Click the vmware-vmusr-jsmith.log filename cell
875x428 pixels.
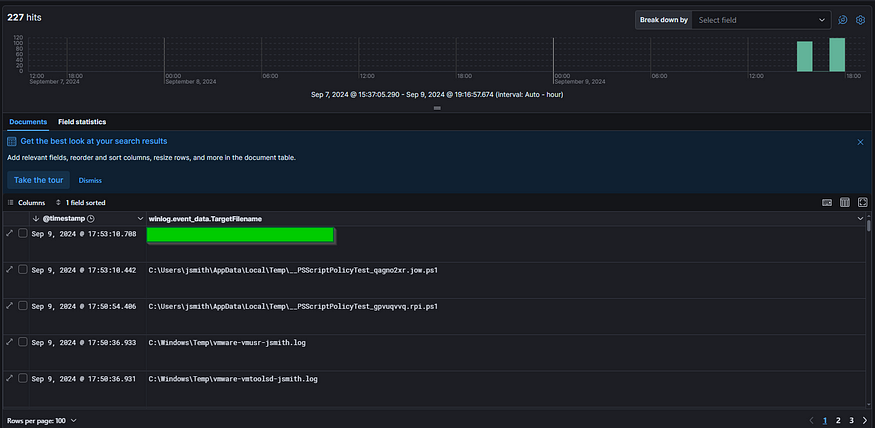pos(227,342)
